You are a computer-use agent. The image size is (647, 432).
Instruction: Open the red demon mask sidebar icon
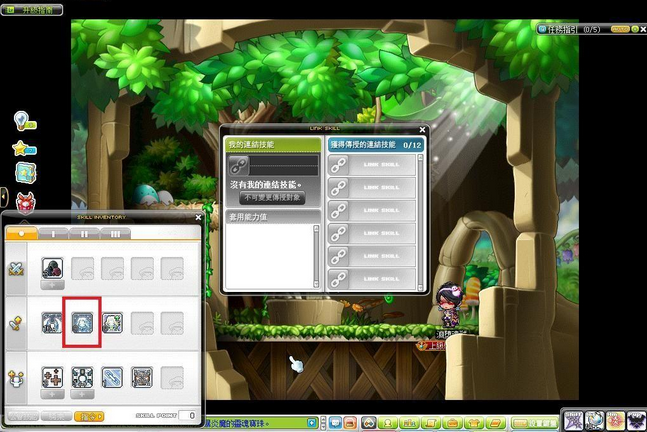(x=24, y=199)
